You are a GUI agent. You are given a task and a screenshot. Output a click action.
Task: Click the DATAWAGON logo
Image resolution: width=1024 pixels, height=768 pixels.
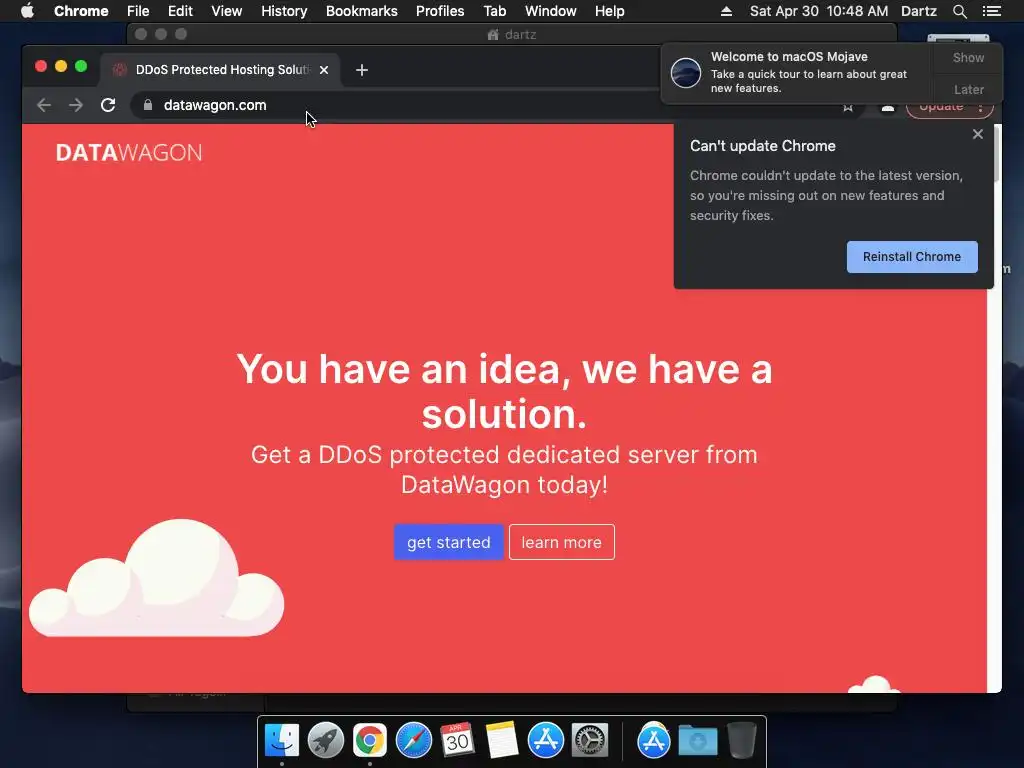[x=129, y=153]
